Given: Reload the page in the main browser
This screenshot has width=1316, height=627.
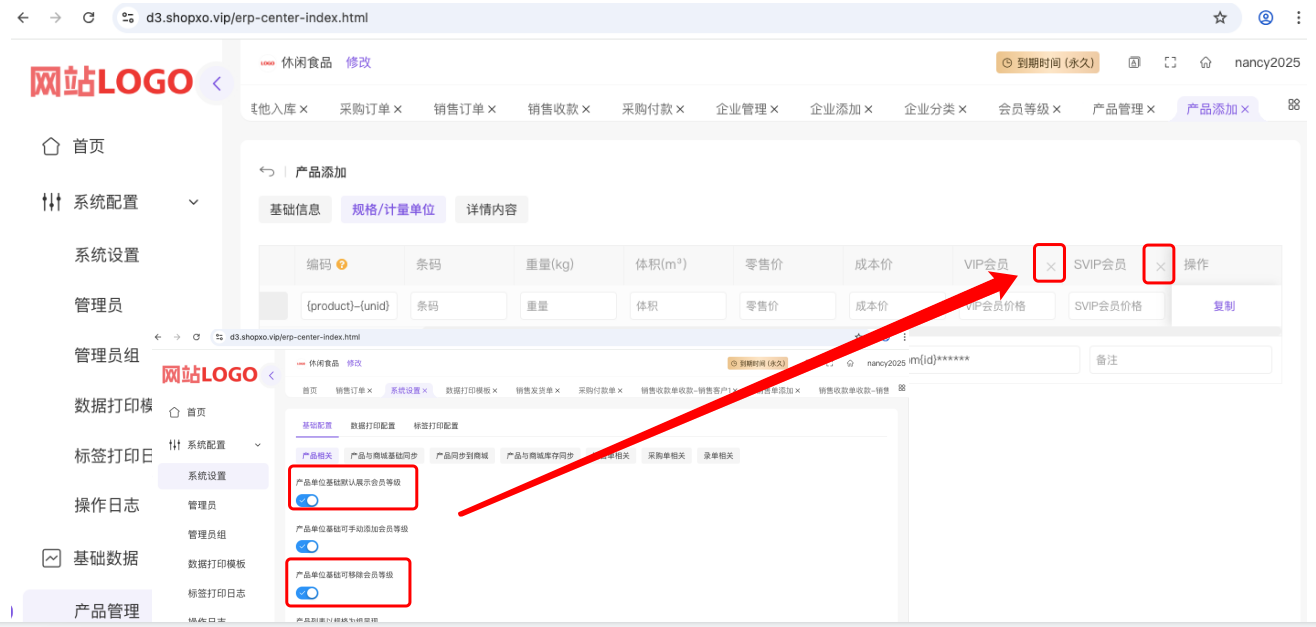Looking at the screenshot, I should [x=89, y=17].
